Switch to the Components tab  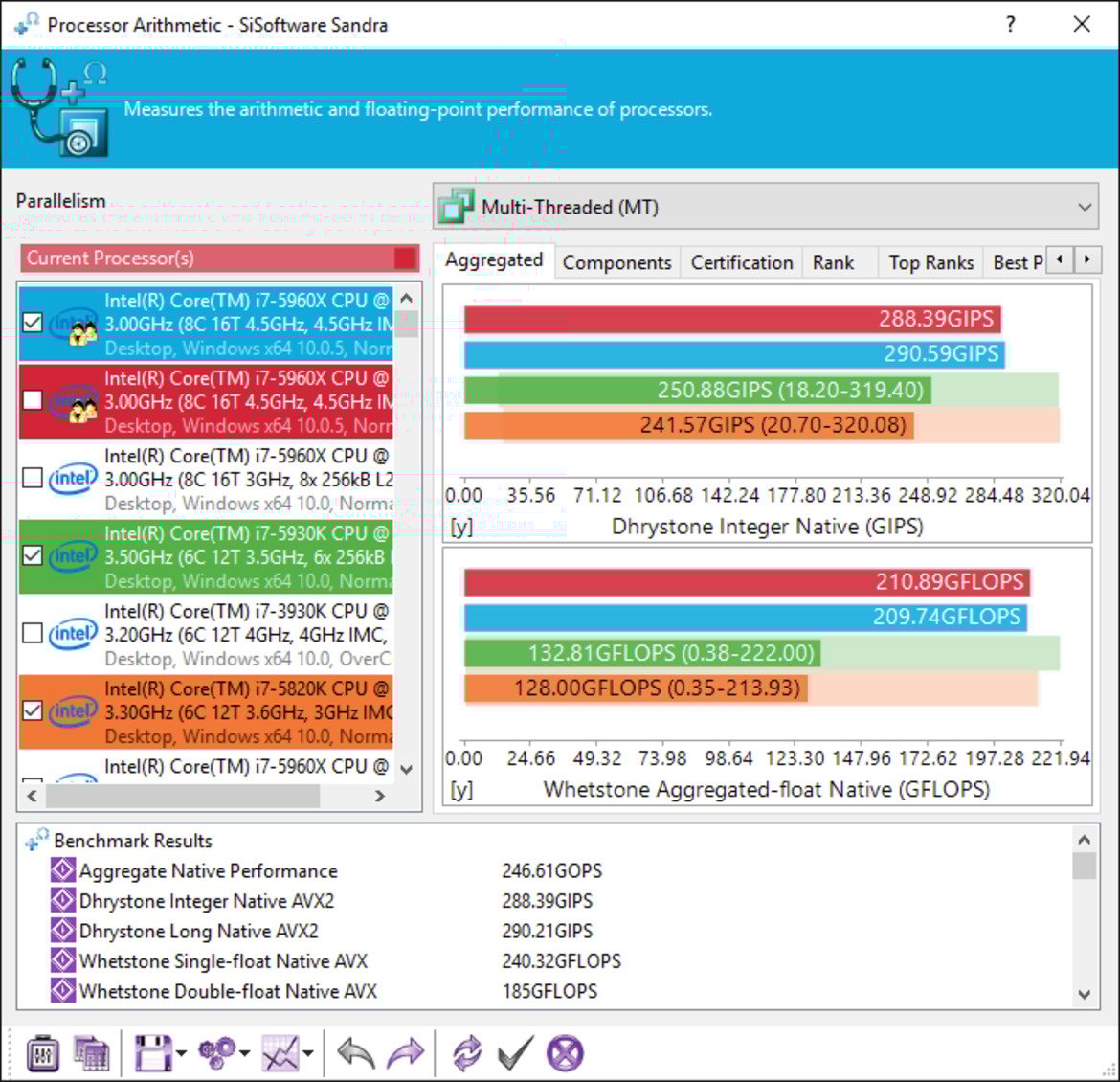pos(617,263)
